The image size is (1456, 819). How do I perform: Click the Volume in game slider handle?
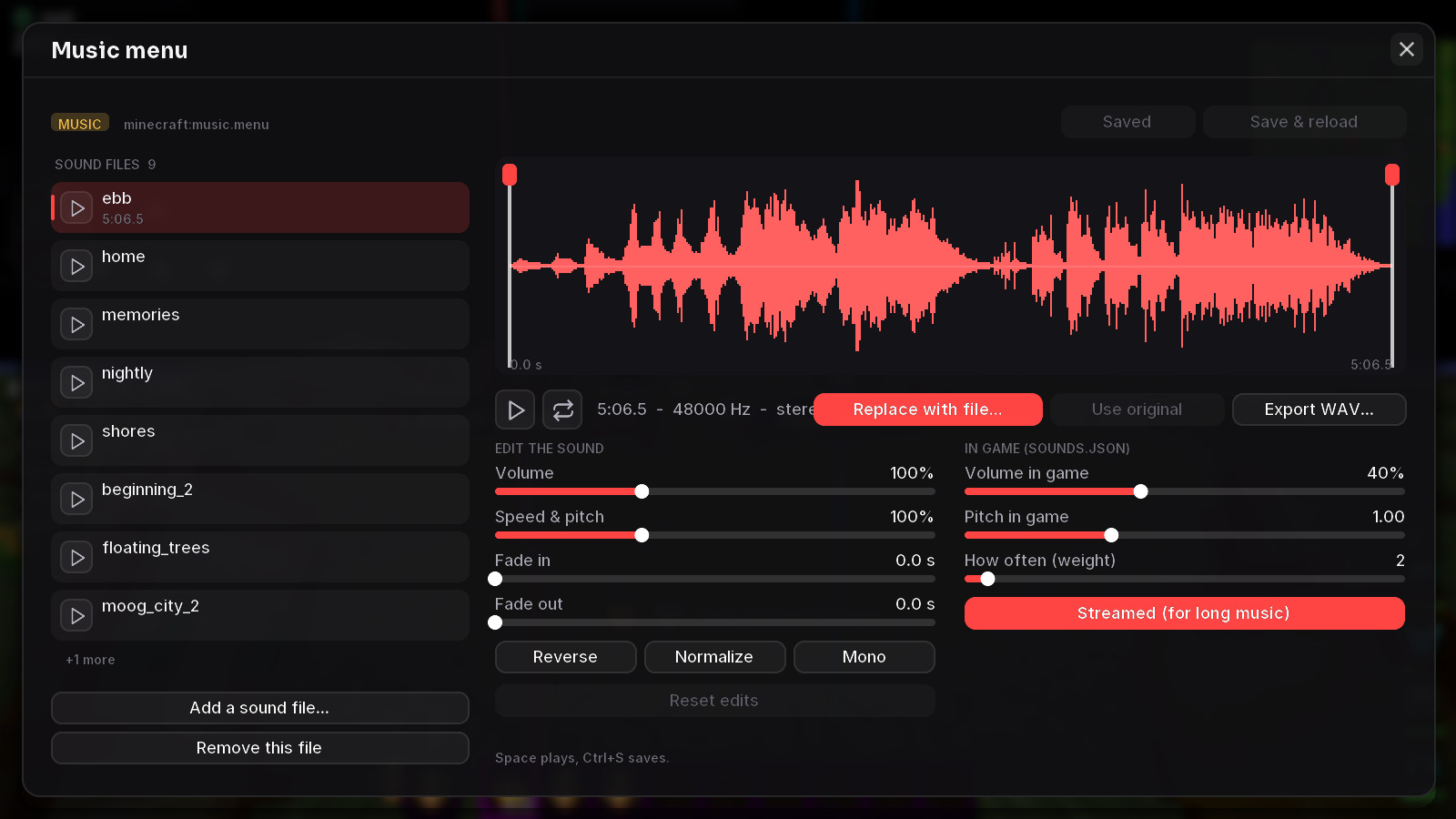(1140, 491)
